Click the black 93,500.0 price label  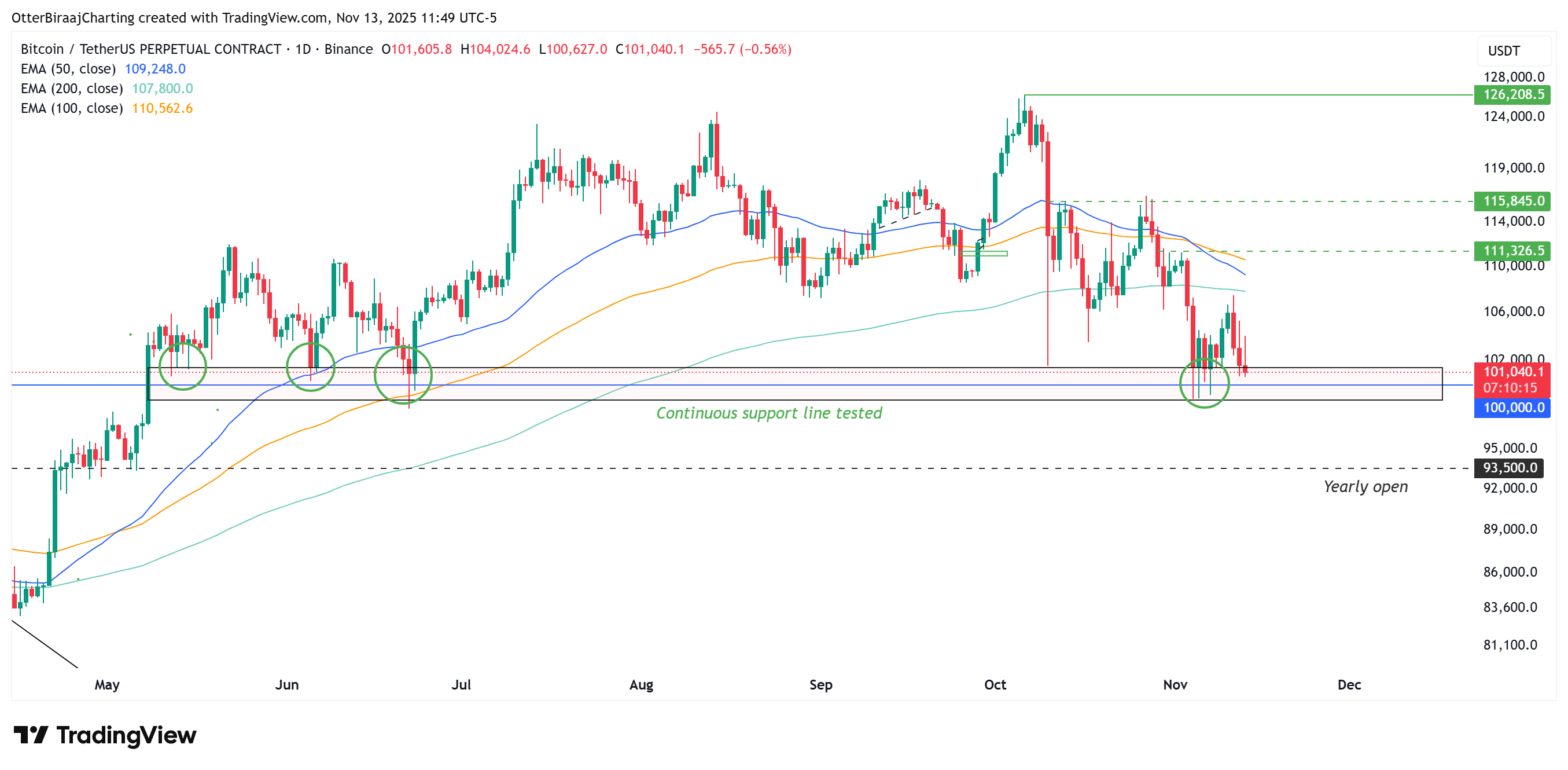[x=1511, y=467]
